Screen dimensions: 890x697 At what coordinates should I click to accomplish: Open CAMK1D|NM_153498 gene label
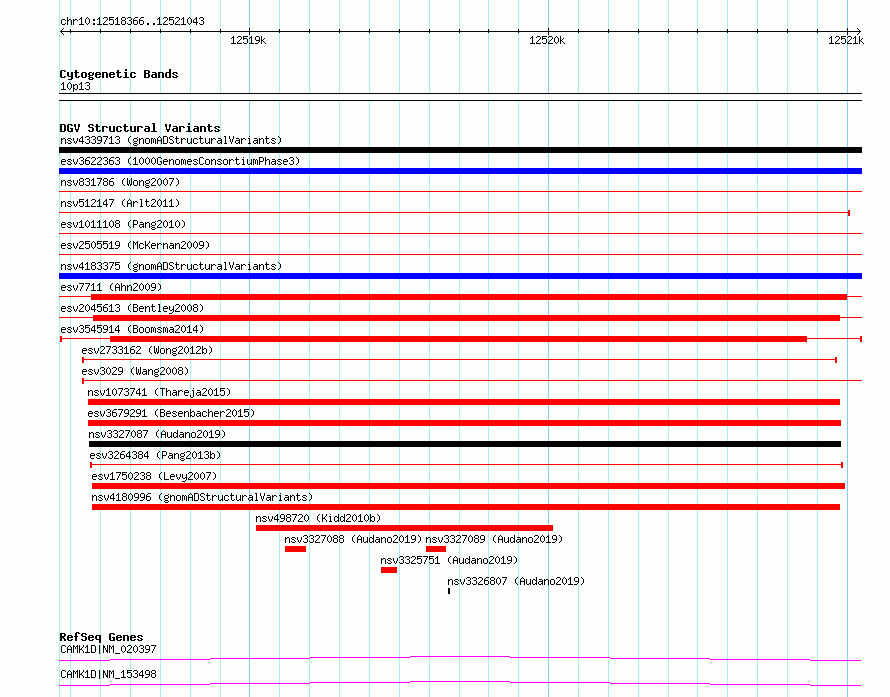click(x=108, y=674)
